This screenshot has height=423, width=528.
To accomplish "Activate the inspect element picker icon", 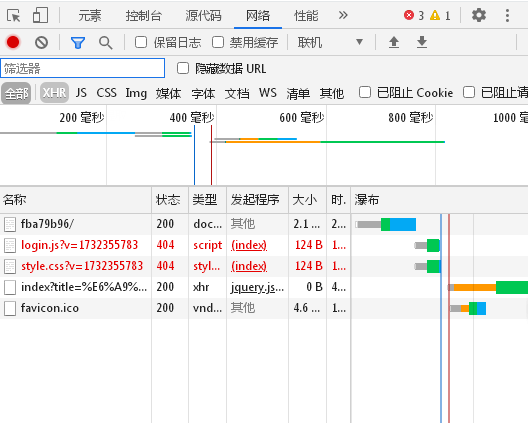I will tap(13, 15).
